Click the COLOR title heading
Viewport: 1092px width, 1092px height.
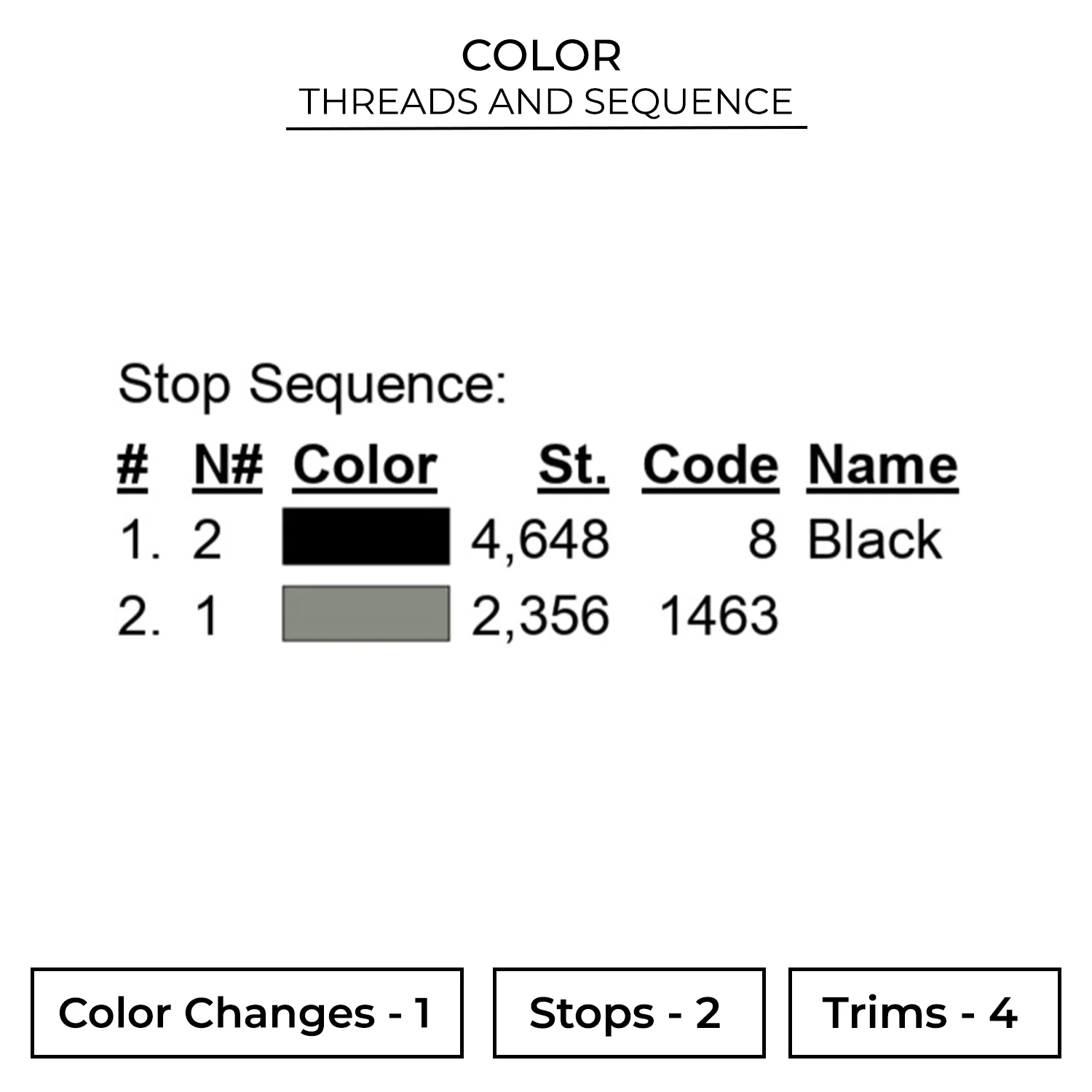point(541,56)
